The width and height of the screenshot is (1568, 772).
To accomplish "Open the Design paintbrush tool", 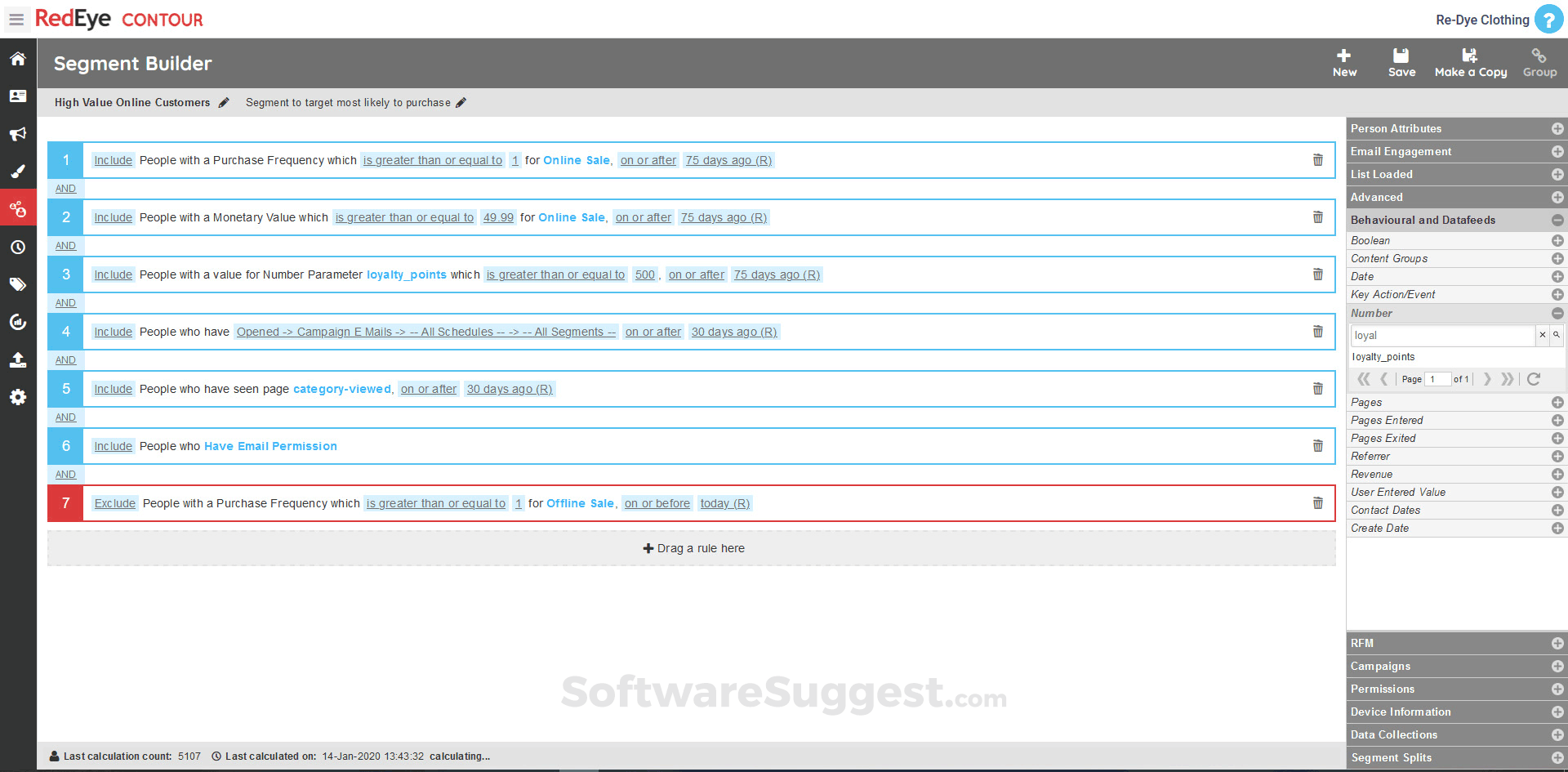I will 17,171.
